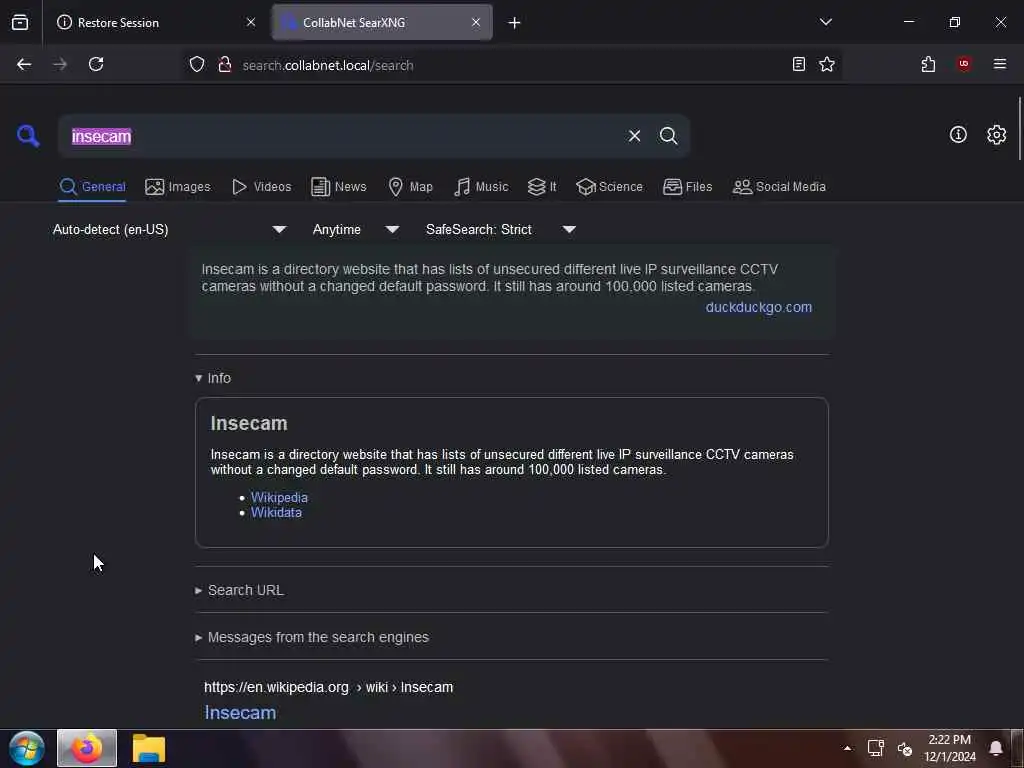Open the notifications bell

coord(995,748)
